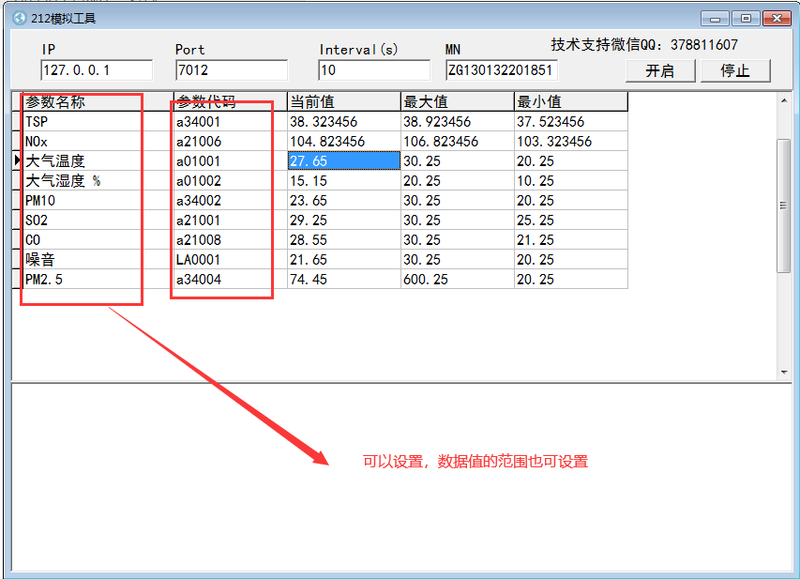
Task: Click the 参数名称 column header
Action: [x=98, y=102]
